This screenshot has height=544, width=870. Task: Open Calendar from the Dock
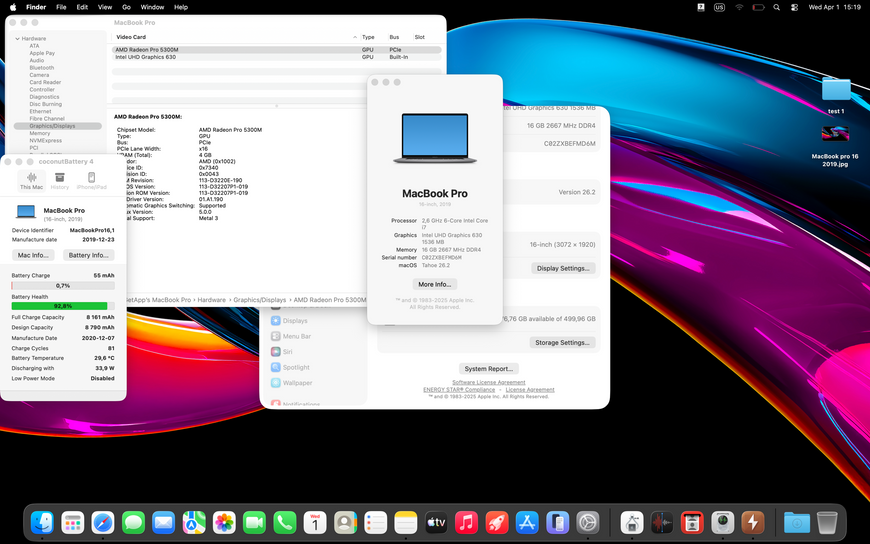(x=315, y=522)
